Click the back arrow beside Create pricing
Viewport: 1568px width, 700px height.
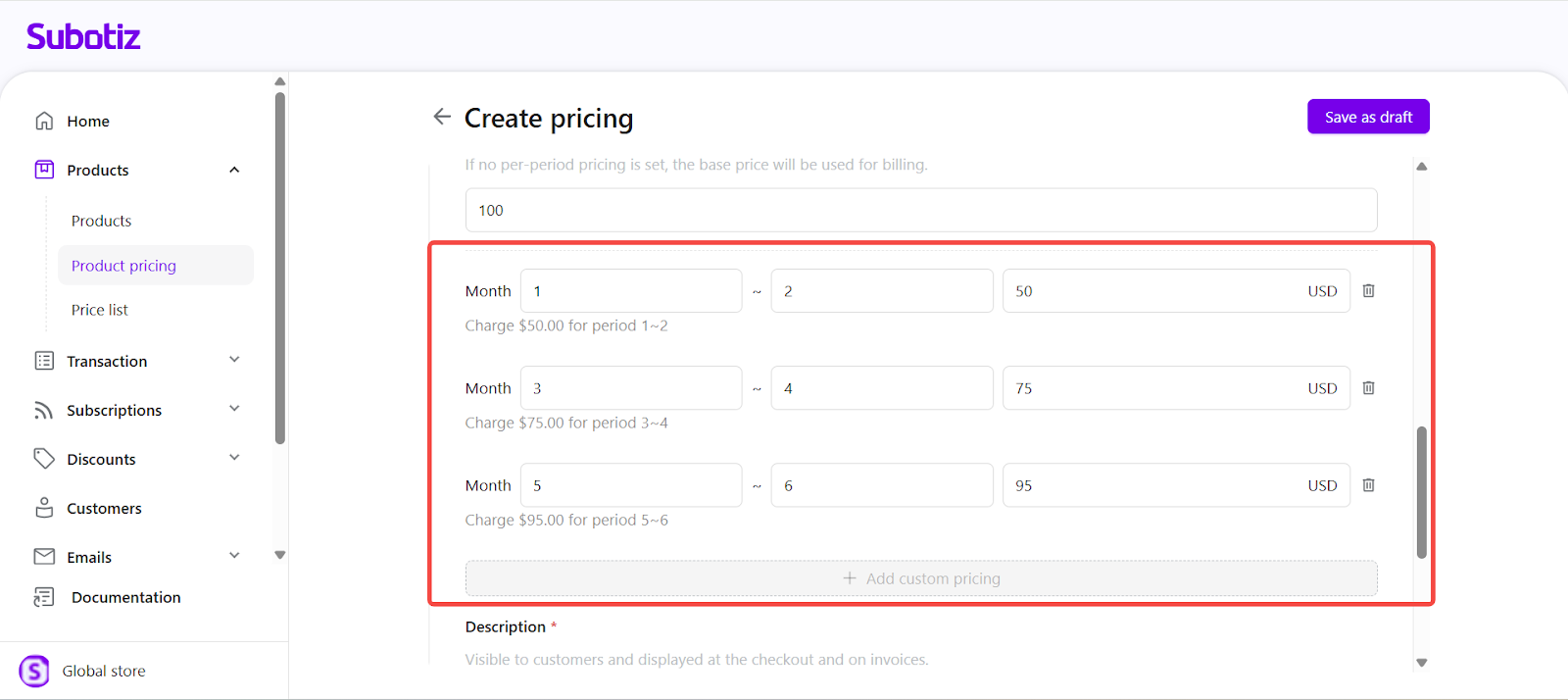(x=442, y=117)
